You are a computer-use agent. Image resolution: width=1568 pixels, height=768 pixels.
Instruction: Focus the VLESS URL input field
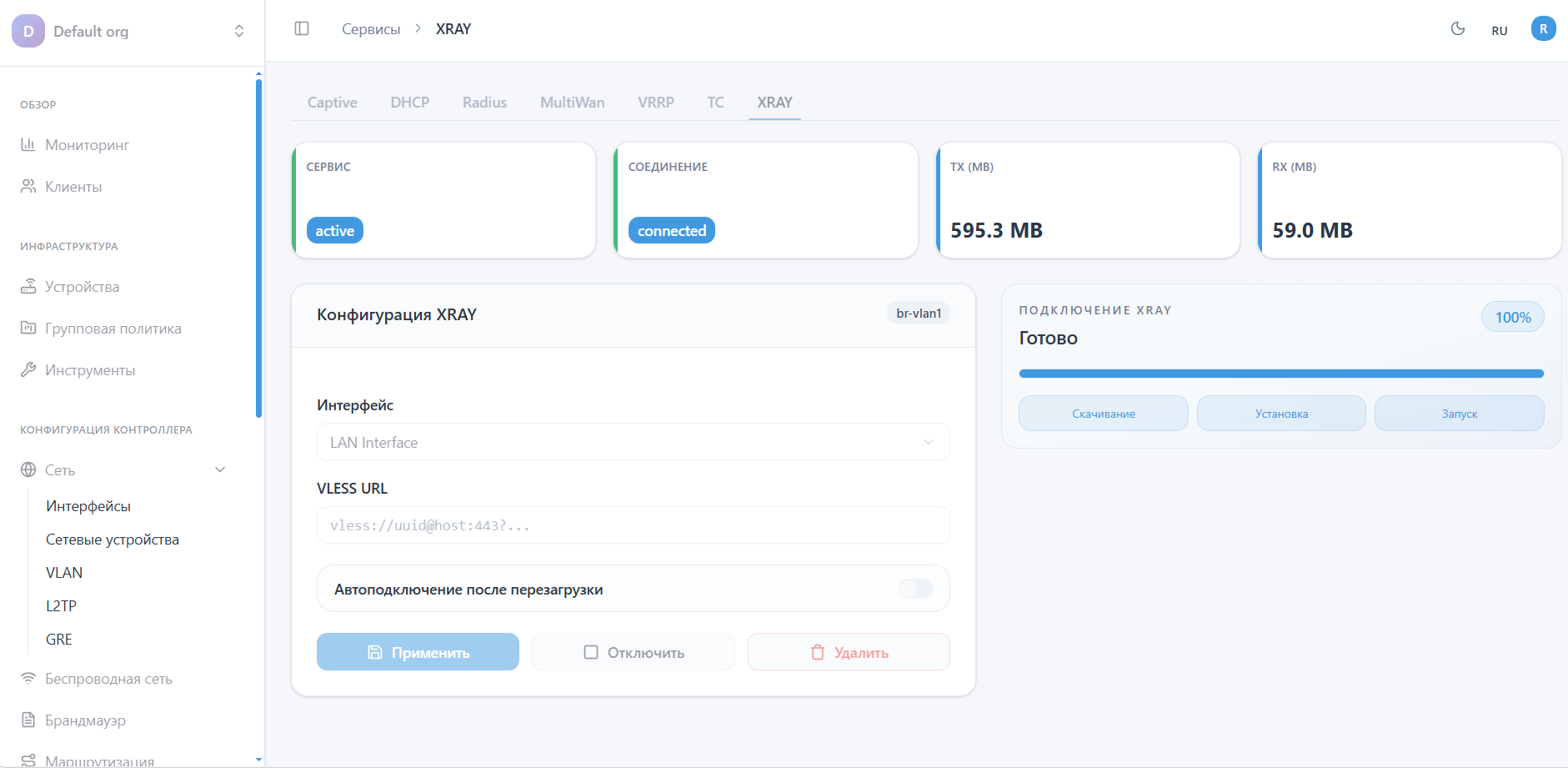click(633, 526)
